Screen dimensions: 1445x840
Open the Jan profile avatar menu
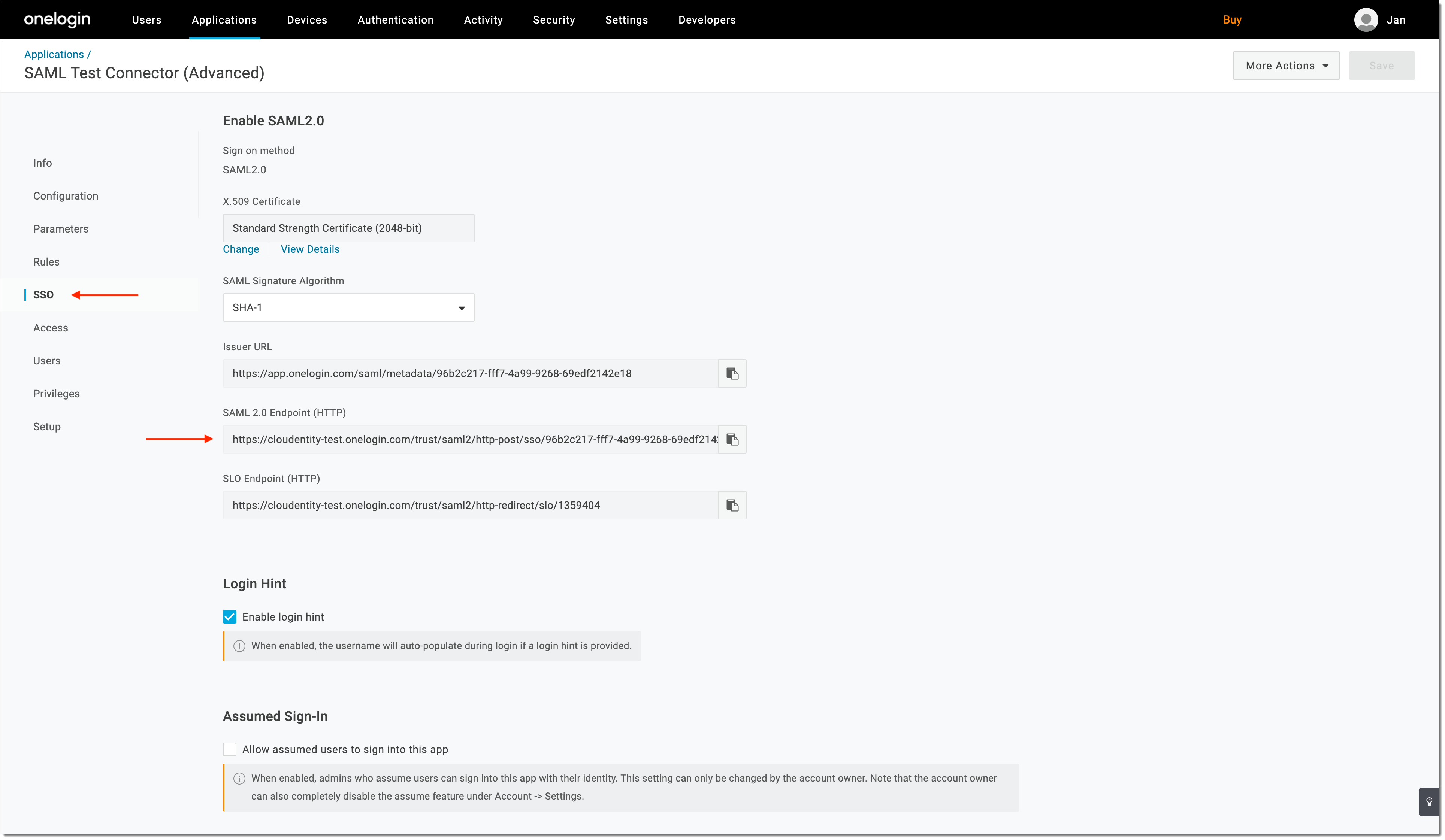coord(1366,19)
